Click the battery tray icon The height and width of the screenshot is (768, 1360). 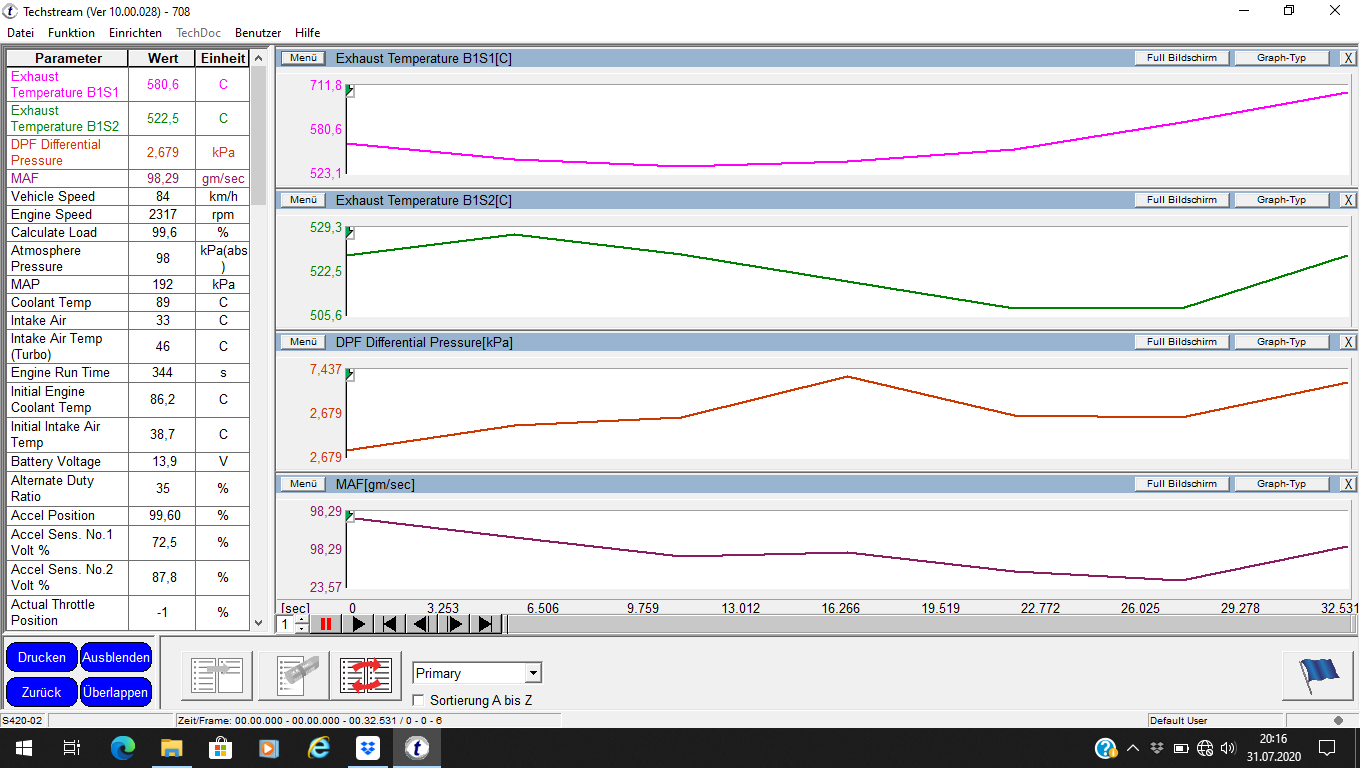1181,748
